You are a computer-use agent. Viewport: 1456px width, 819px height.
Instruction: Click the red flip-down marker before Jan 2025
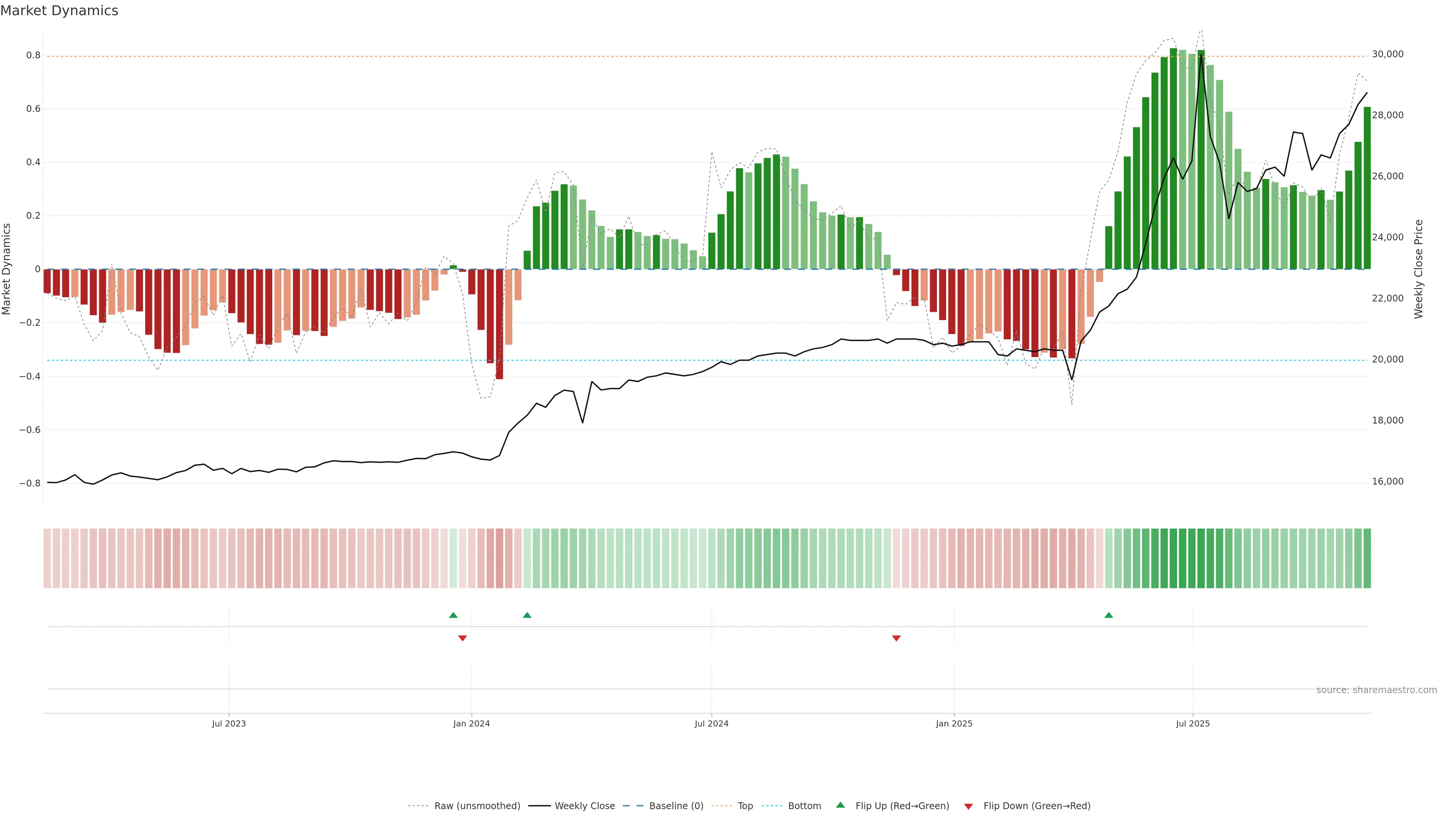pos(896,638)
